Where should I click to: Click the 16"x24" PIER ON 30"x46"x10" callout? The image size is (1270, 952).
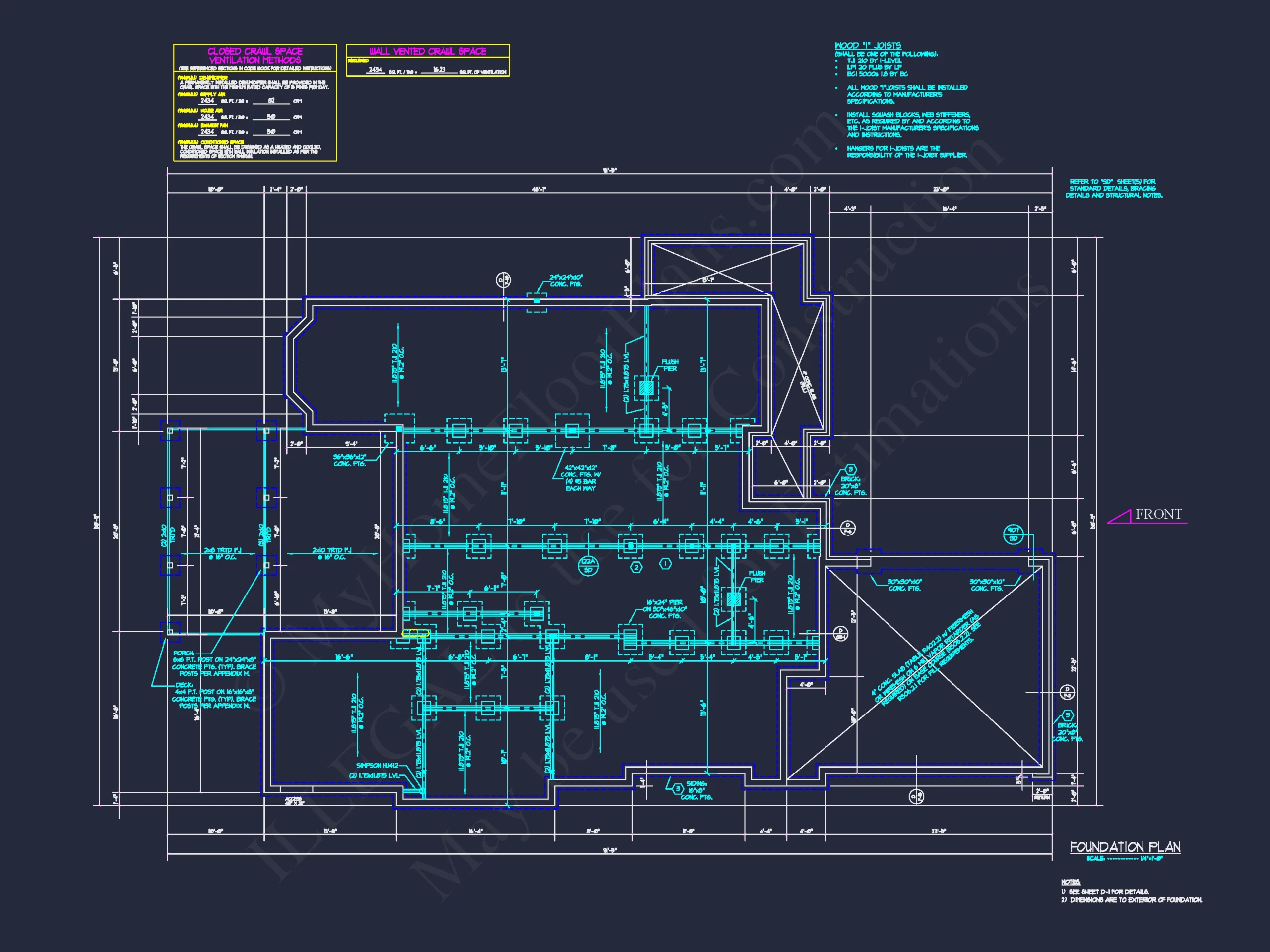tap(664, 609)
